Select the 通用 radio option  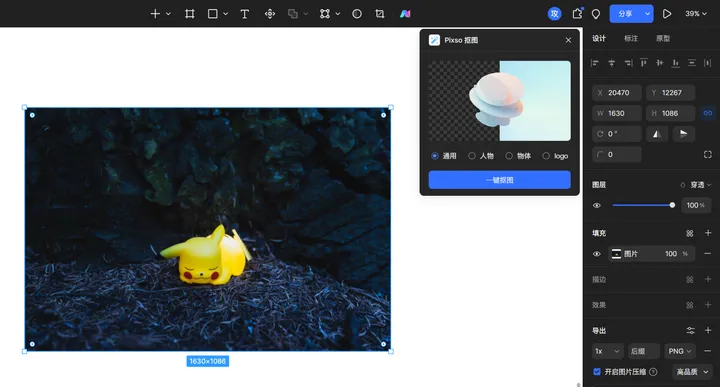click(434, 156)
